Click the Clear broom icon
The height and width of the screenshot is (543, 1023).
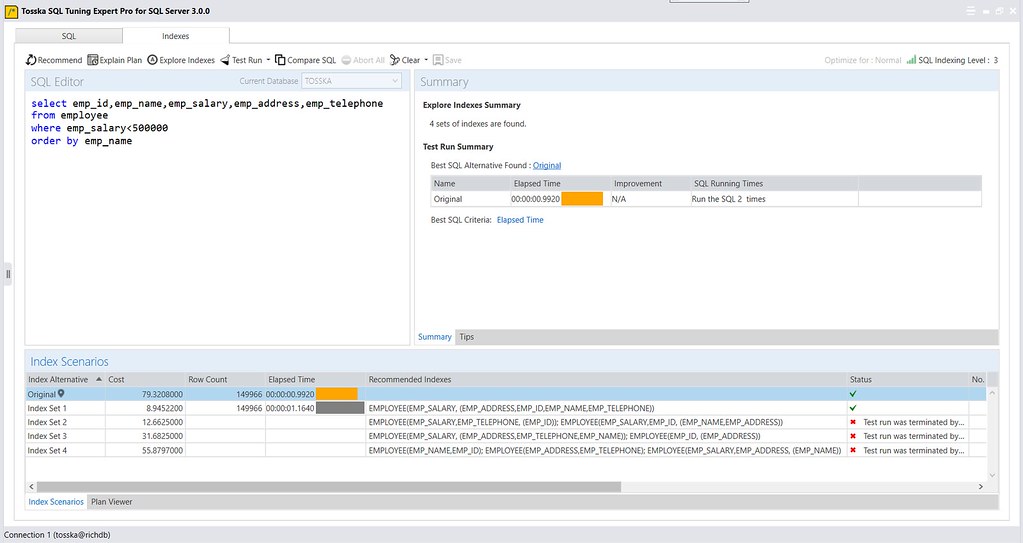coord(395,60)
